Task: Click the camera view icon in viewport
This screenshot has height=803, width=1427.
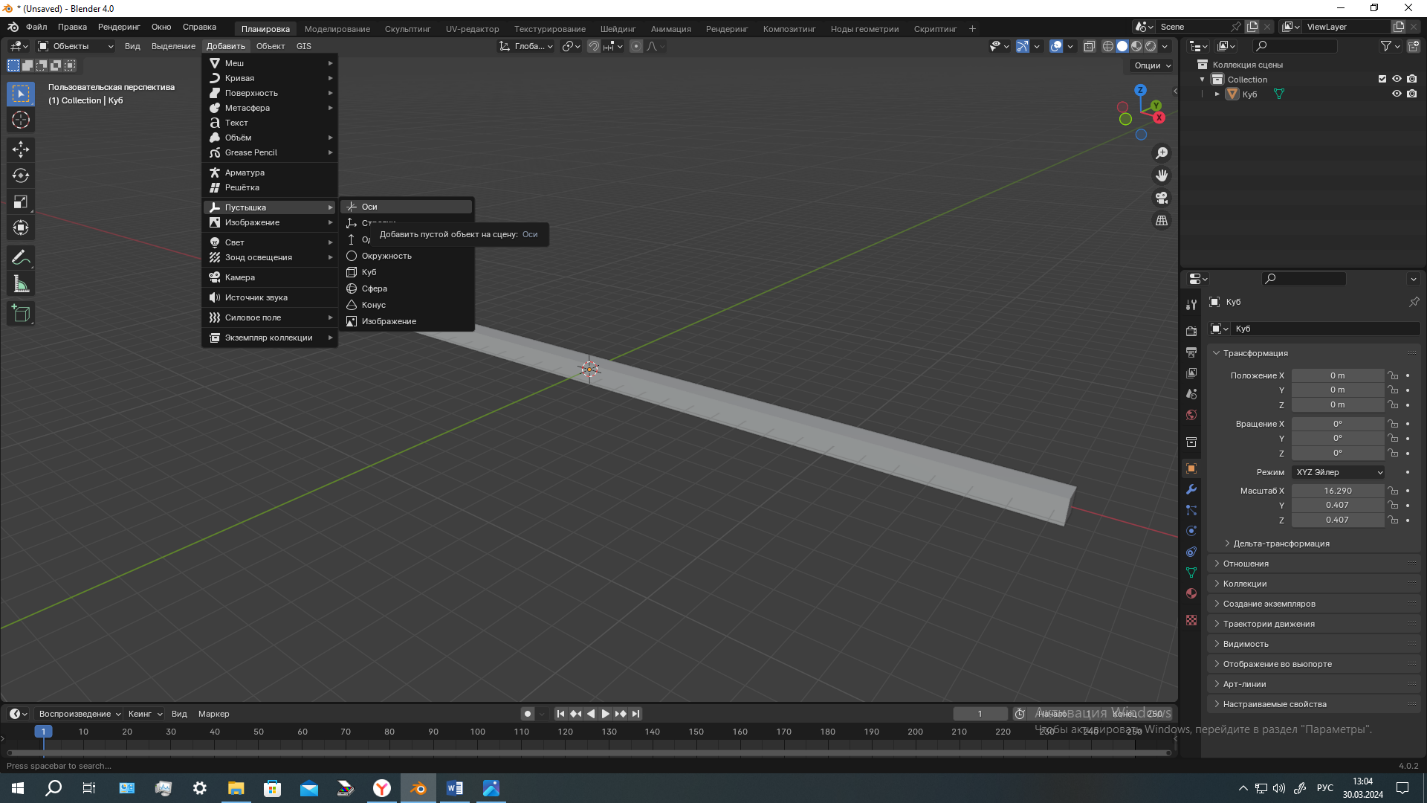Action: [1162, 198]
